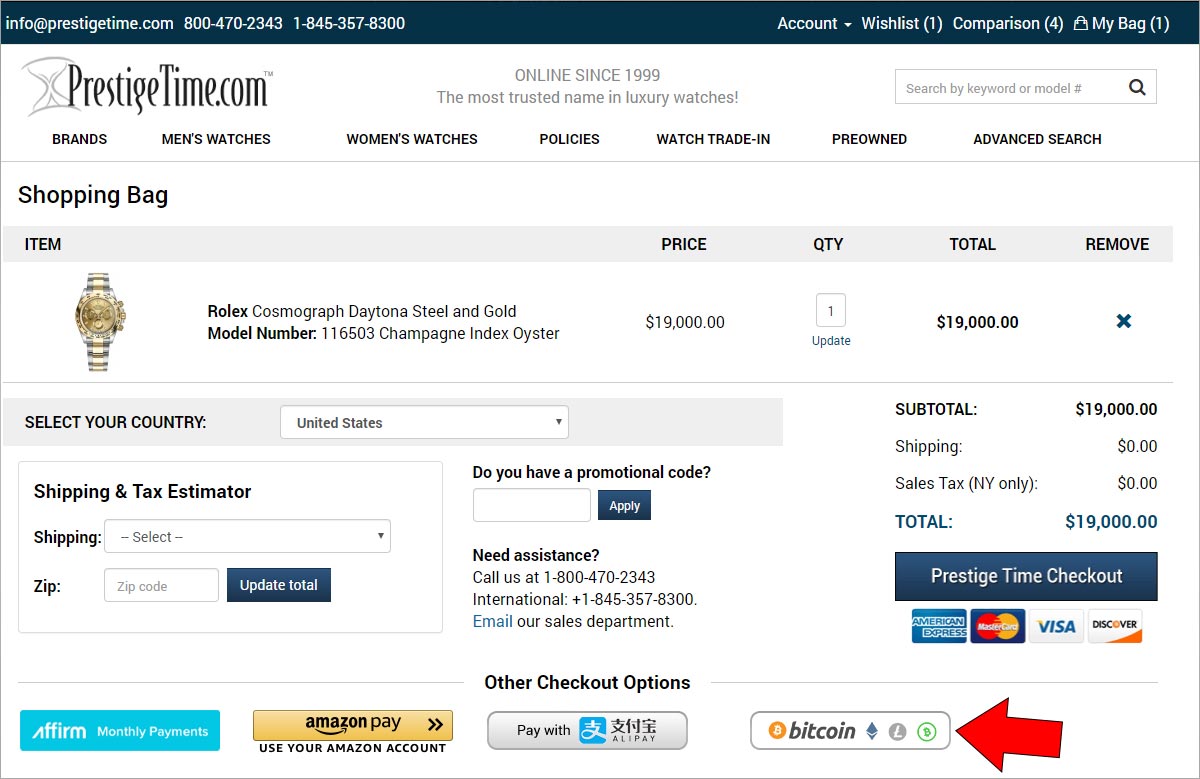Focus the keyword search field
Viewport: 1200px width, 779px height.
point(1007,87)
